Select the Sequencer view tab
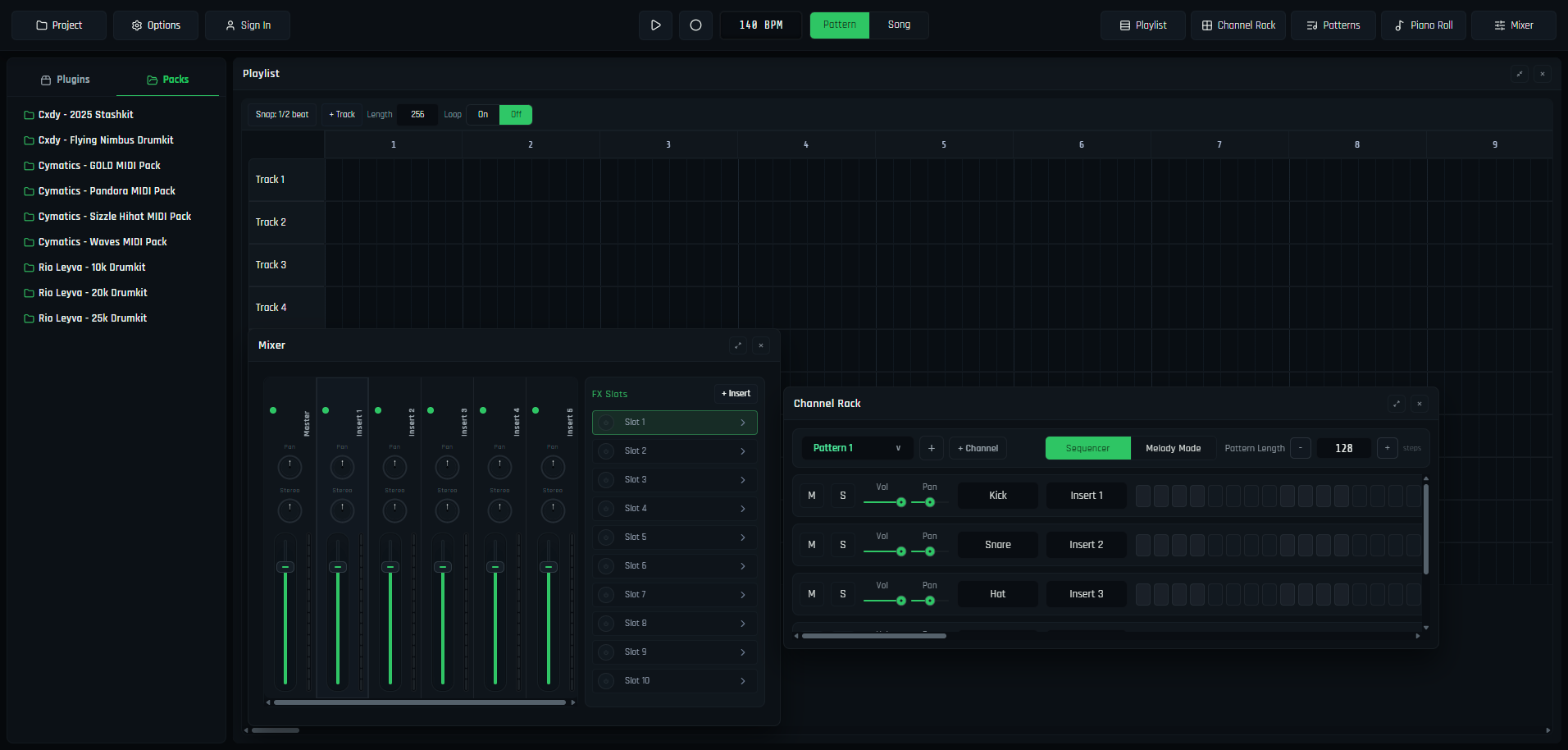Screen dimensions: 1568x750 click(x=1087, y=448)
